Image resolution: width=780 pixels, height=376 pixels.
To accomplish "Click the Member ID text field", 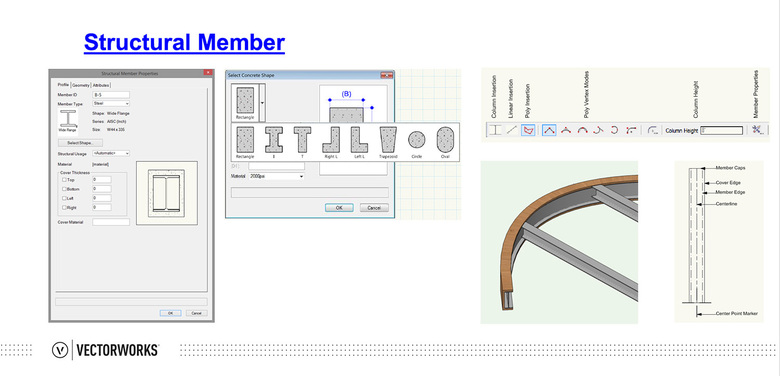I will point(111,94).
